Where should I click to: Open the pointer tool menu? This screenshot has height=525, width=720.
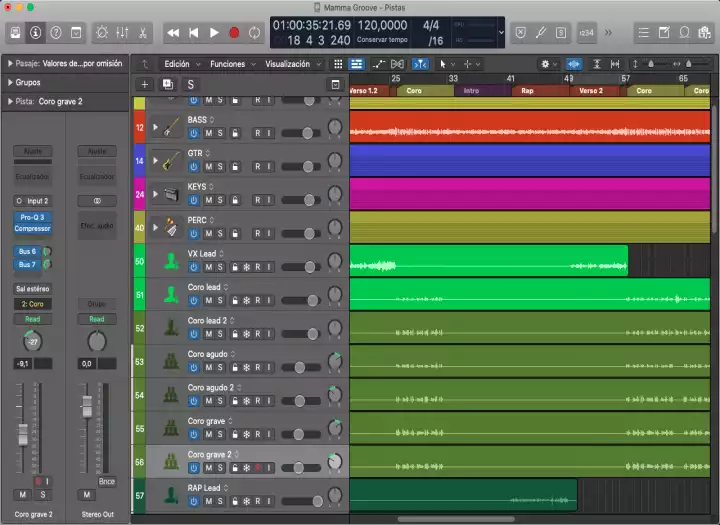pos(445,64)
